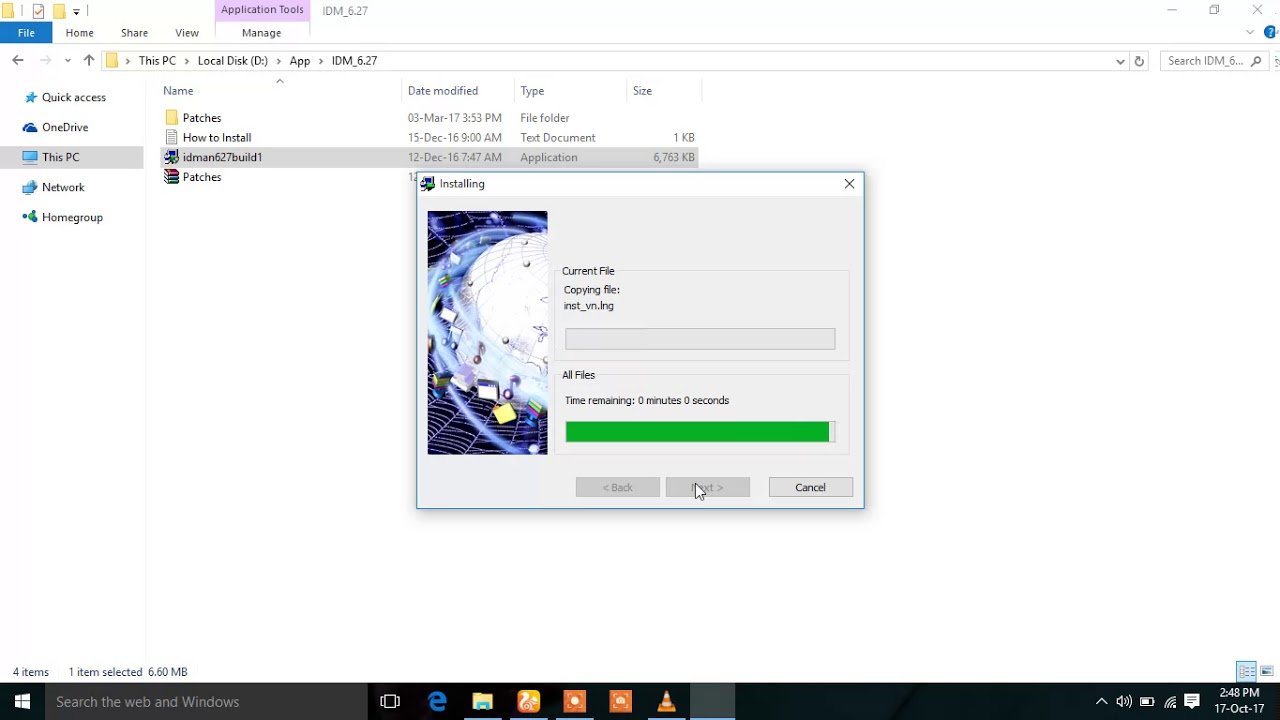
Task: Go back with the Back arrow
Action: click(18, 61)
